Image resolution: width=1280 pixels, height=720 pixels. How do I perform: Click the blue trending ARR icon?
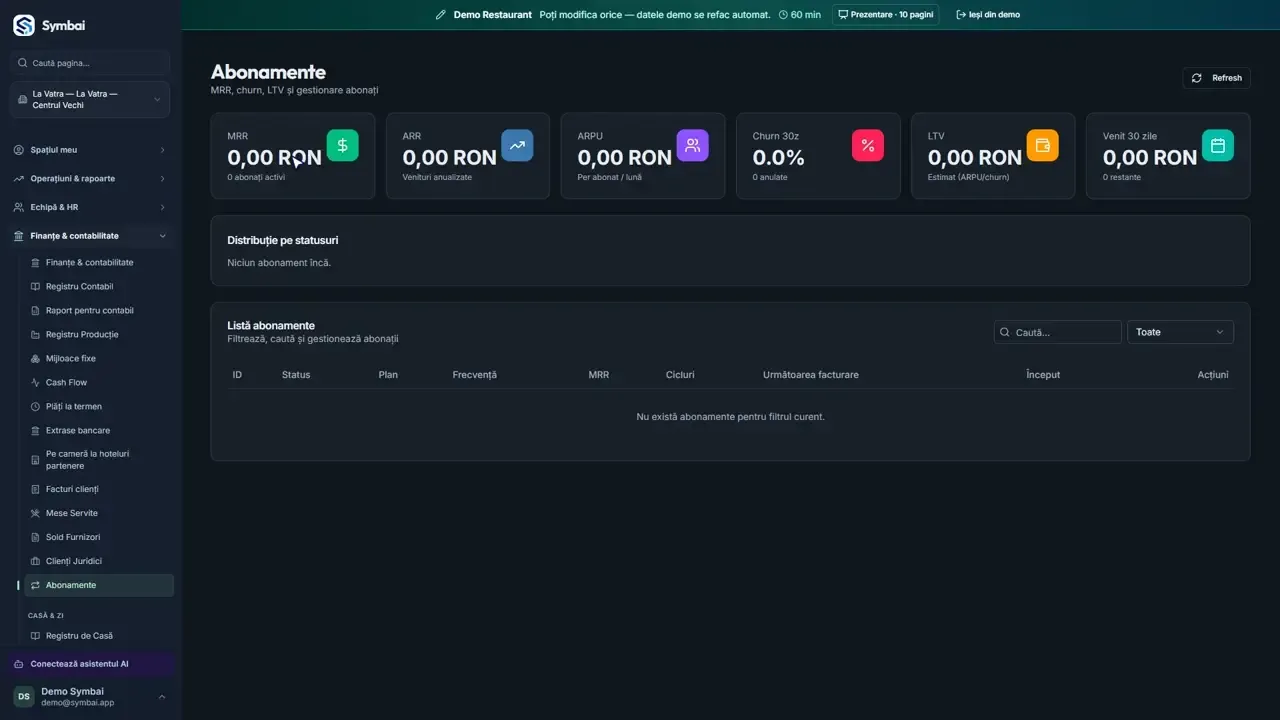517,145
